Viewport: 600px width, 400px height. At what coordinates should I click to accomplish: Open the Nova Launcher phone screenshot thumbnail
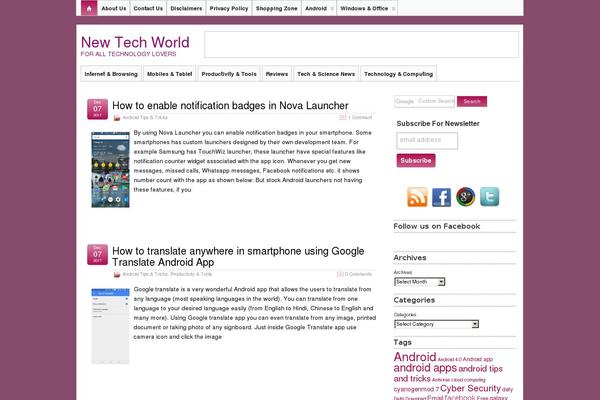[x=110, y=170]
